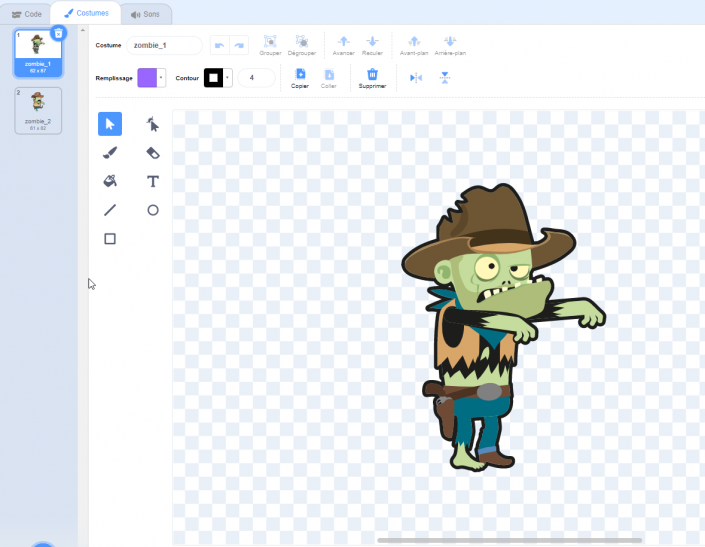Open the Remplissage fill color dropdown

pos(161,78)
